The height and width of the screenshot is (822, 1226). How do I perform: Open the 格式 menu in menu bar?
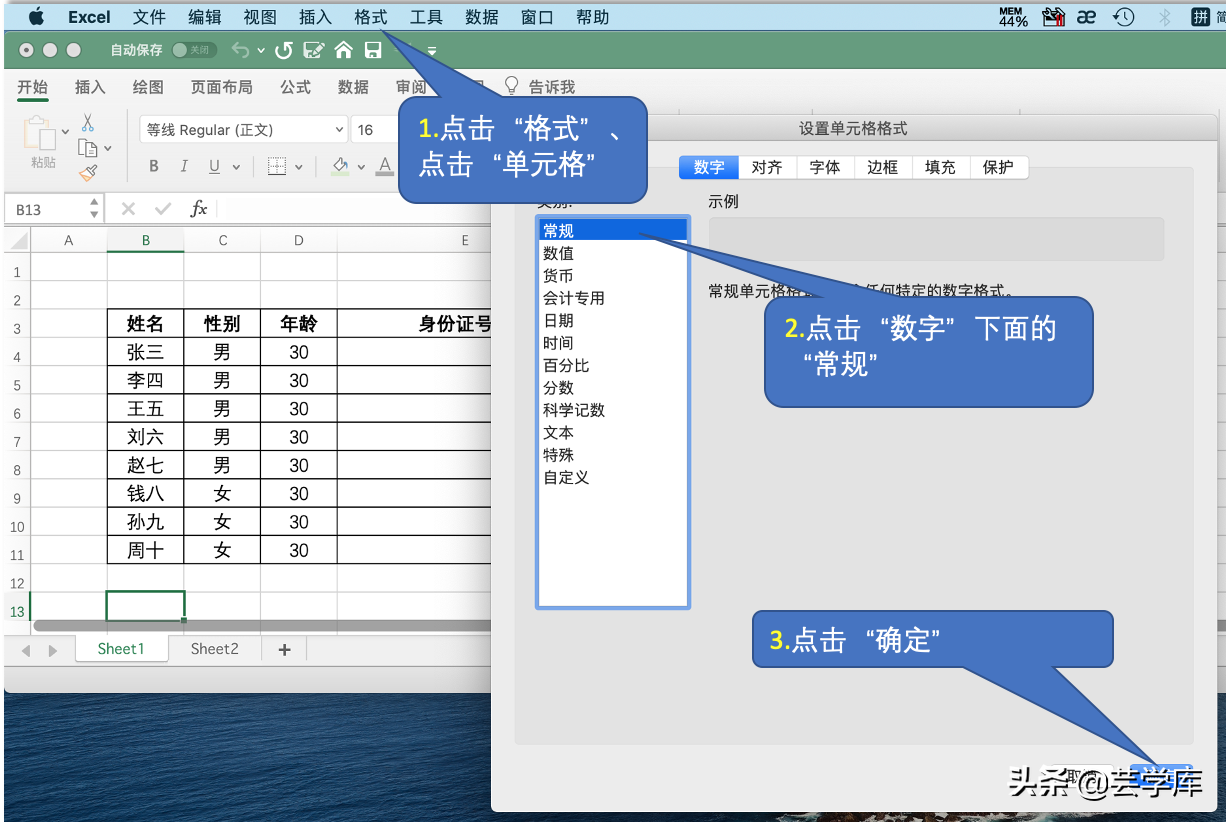pos(370,17)
